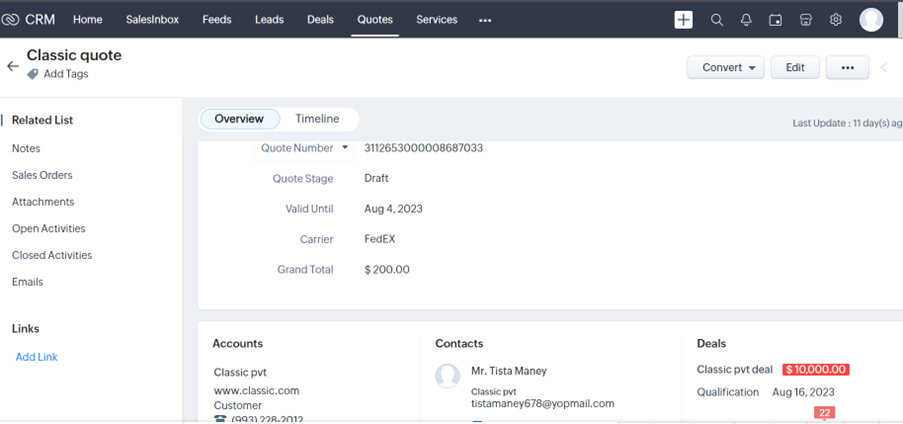
Task: Click the FedEX carrier value
Action: 380,239
